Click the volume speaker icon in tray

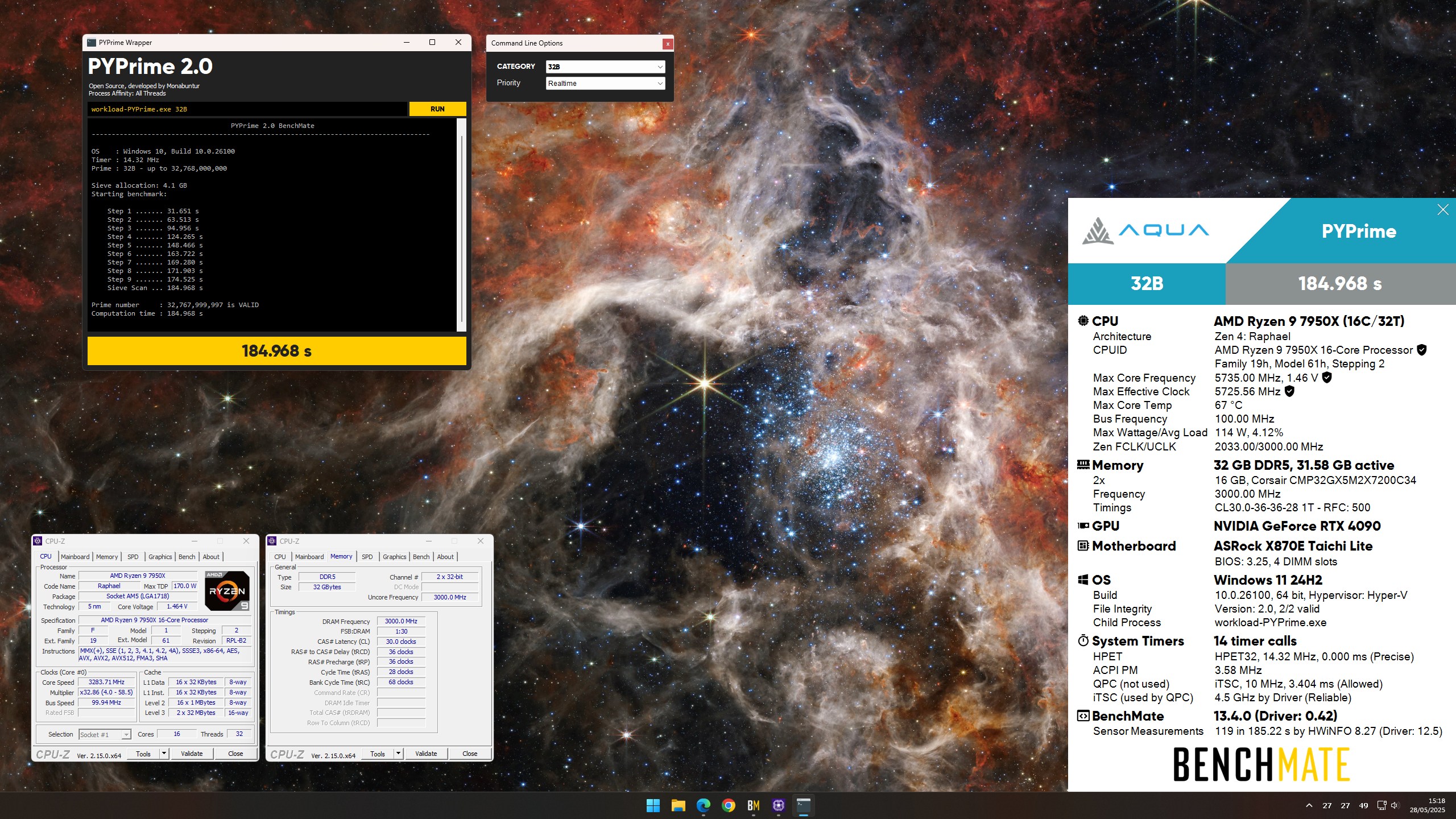point(1395,805)
